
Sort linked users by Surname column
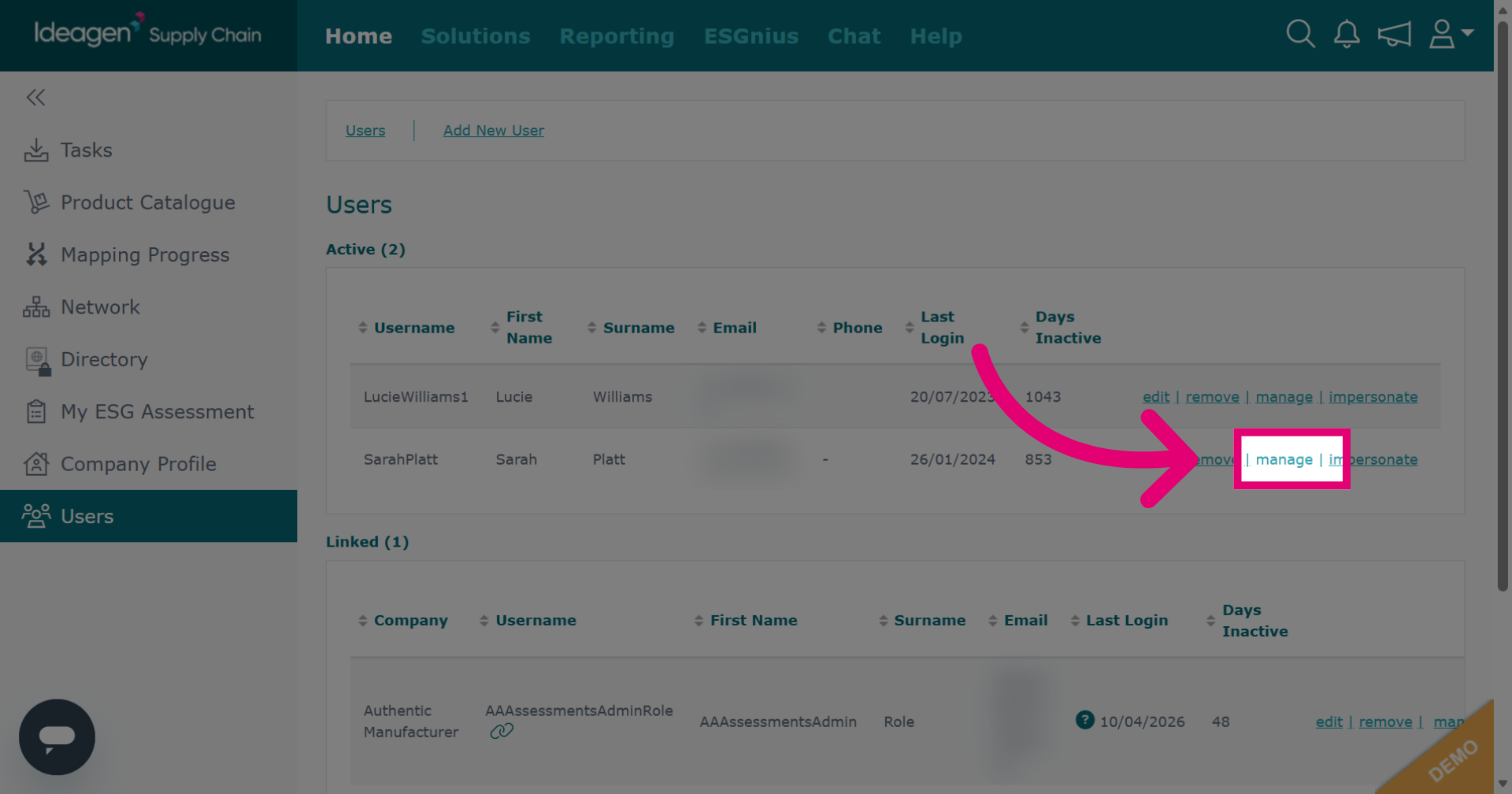point(922,621)
